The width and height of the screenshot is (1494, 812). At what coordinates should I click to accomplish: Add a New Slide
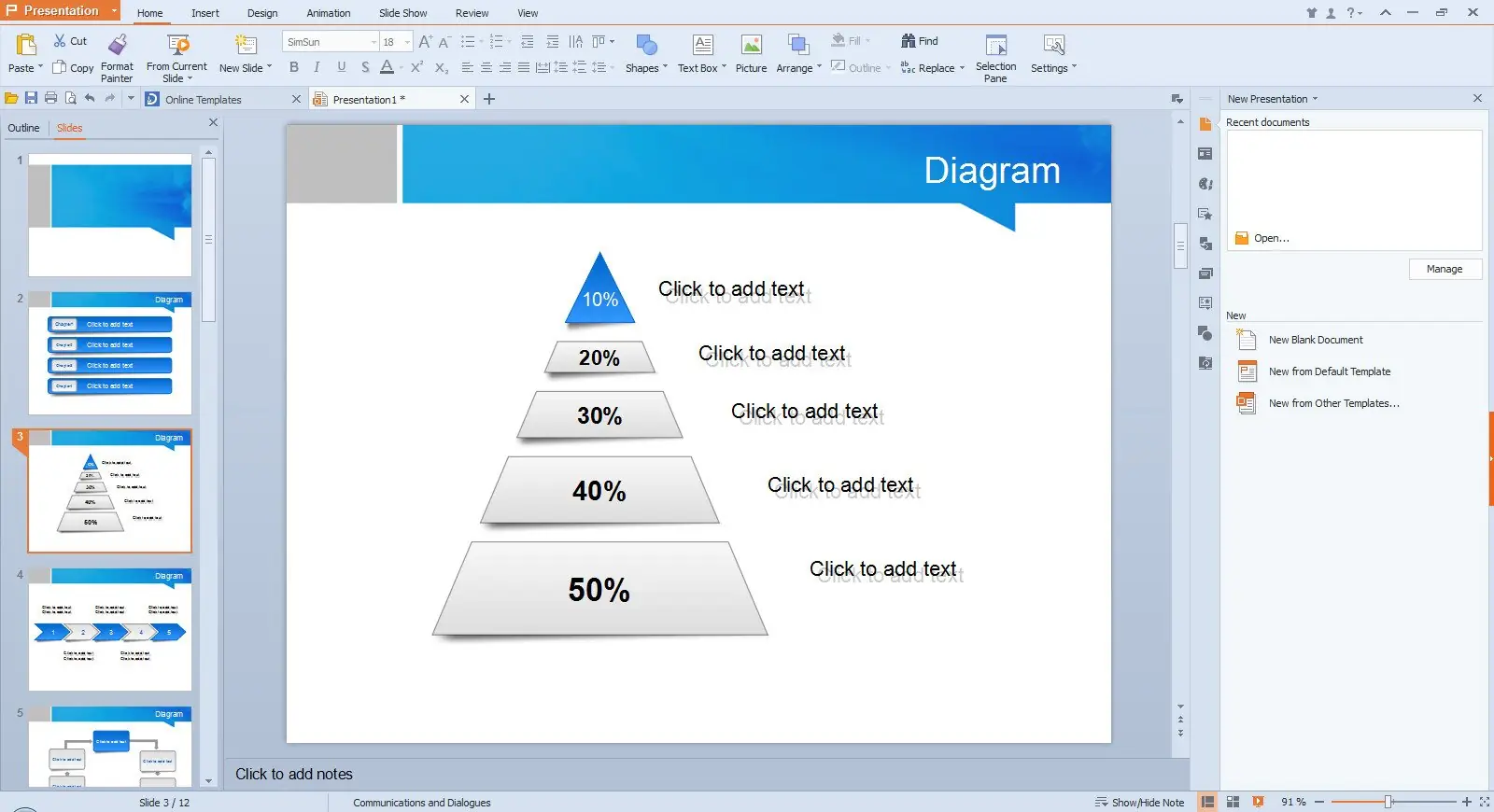click(246, 54)
